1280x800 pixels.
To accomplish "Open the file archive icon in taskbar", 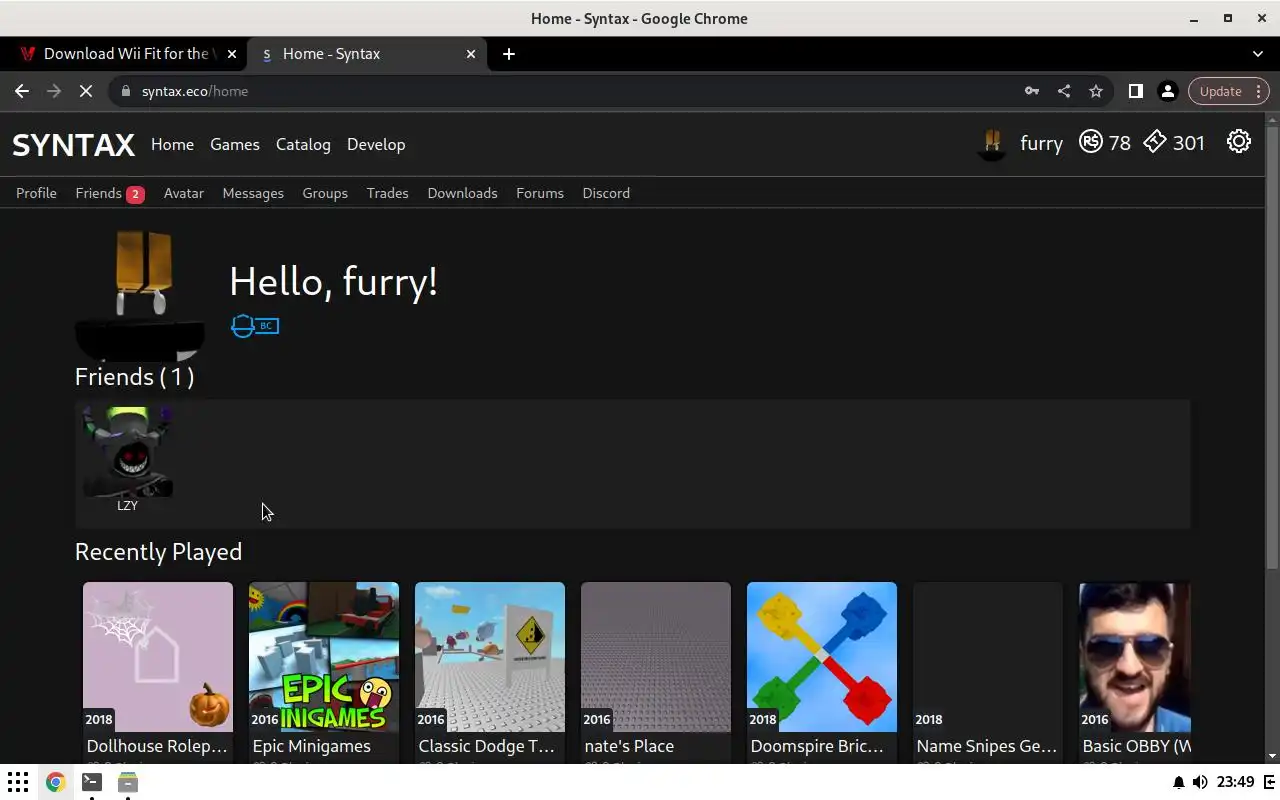I will (x=127, y=782).
